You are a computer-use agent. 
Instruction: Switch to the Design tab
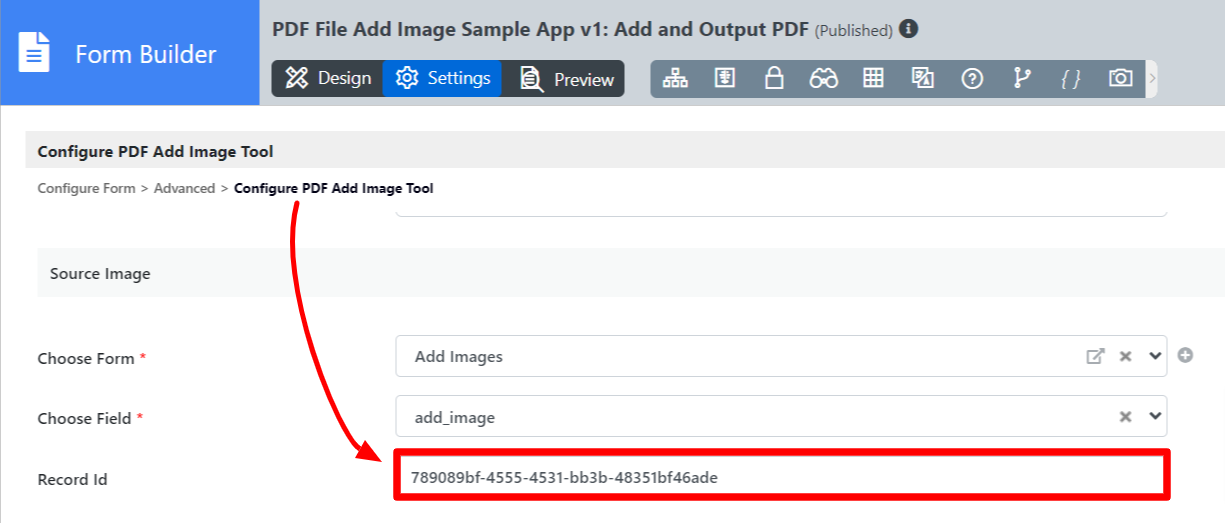click(x=328, y=78)
